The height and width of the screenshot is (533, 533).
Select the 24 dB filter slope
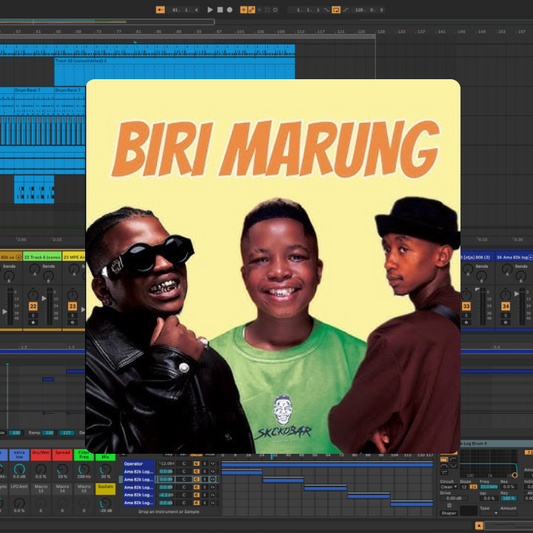[474, 487]
